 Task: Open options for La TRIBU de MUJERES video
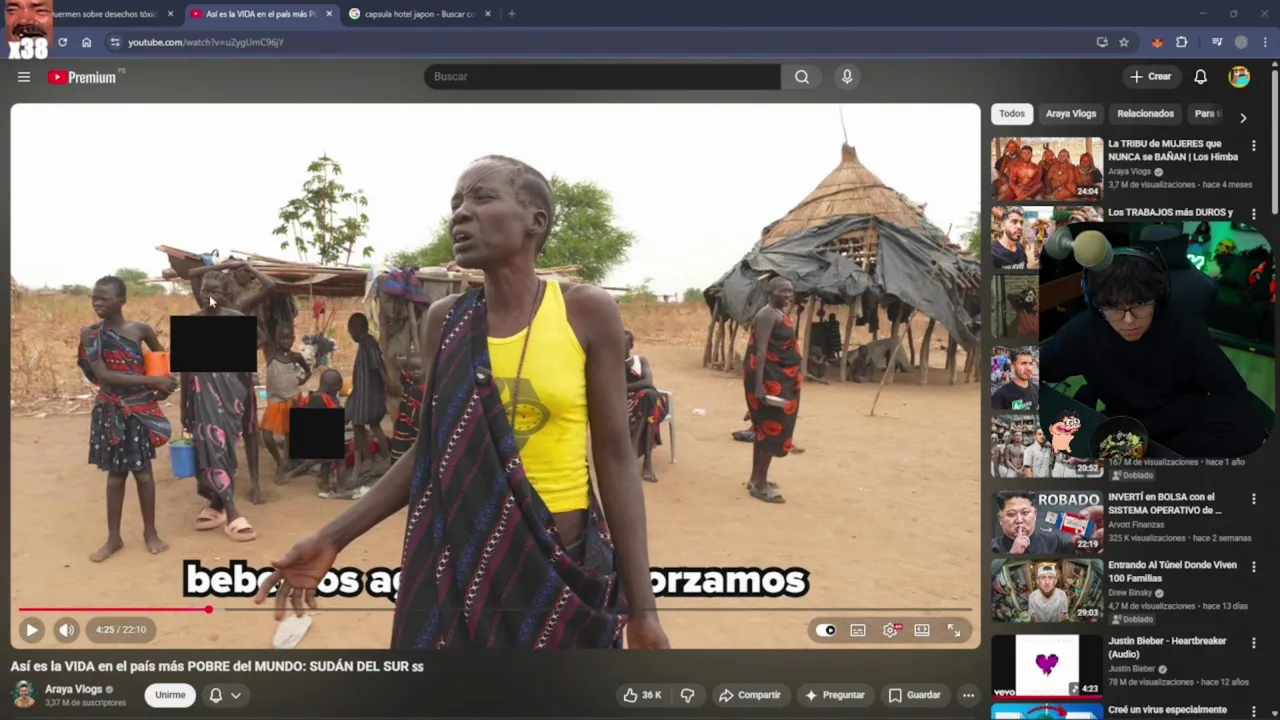(x=1254, y=146)
